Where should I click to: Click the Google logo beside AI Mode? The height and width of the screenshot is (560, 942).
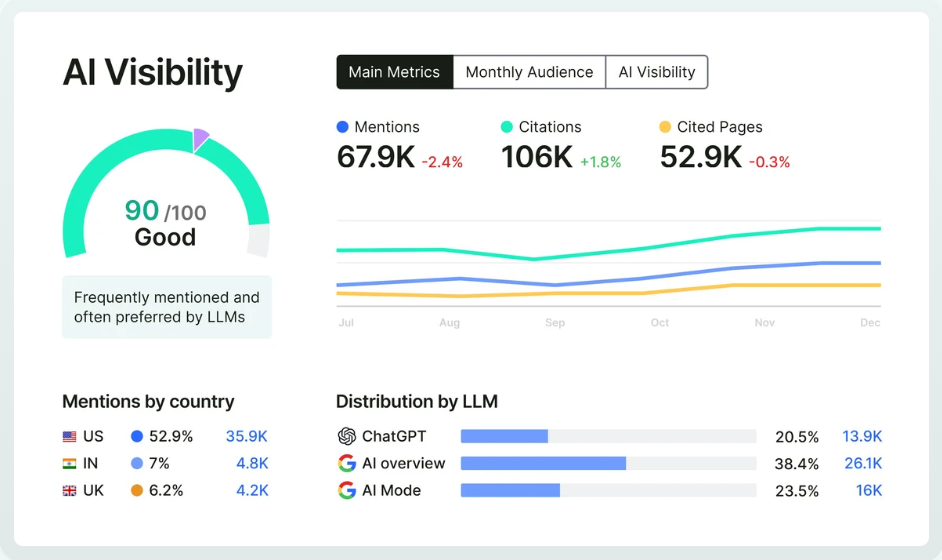pyautogui.click(x=347, y=490)
